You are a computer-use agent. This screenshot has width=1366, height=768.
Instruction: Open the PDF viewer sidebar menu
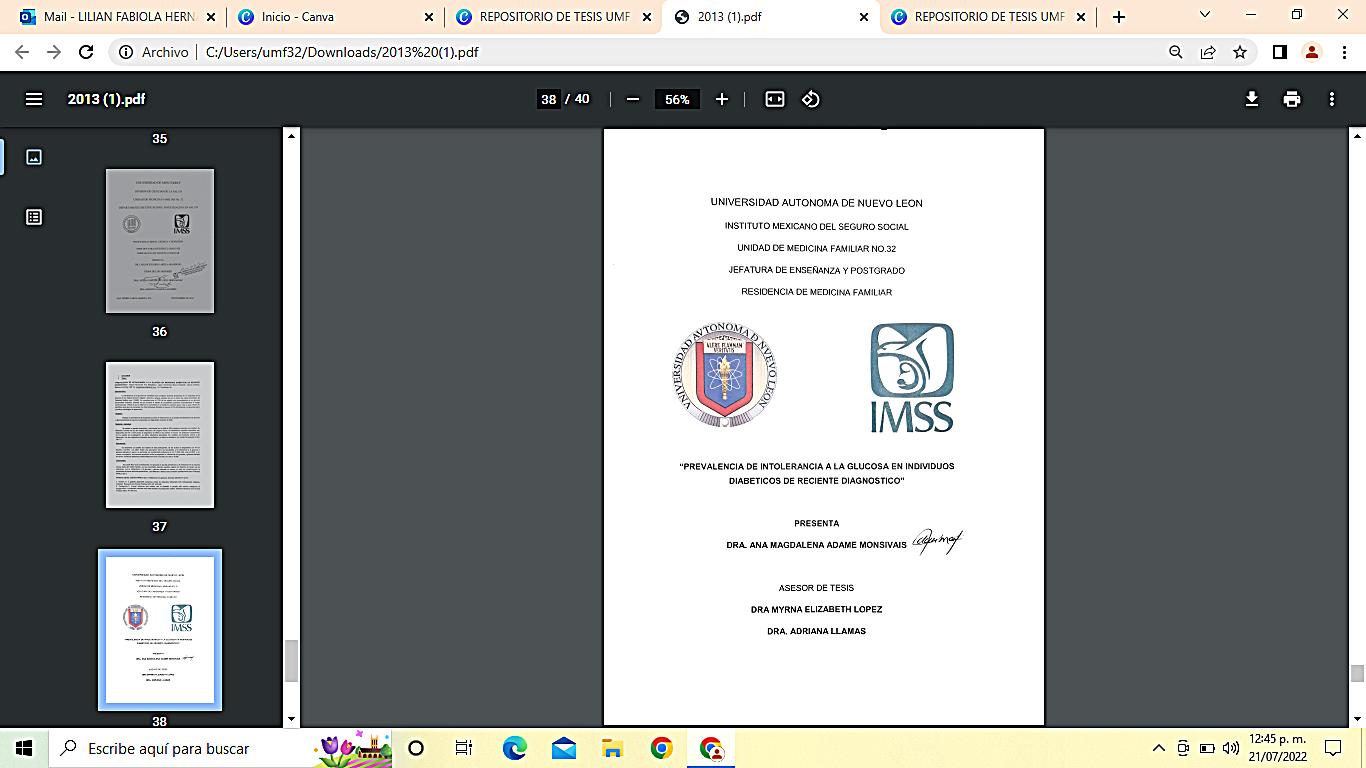click(x=34, y=99)
